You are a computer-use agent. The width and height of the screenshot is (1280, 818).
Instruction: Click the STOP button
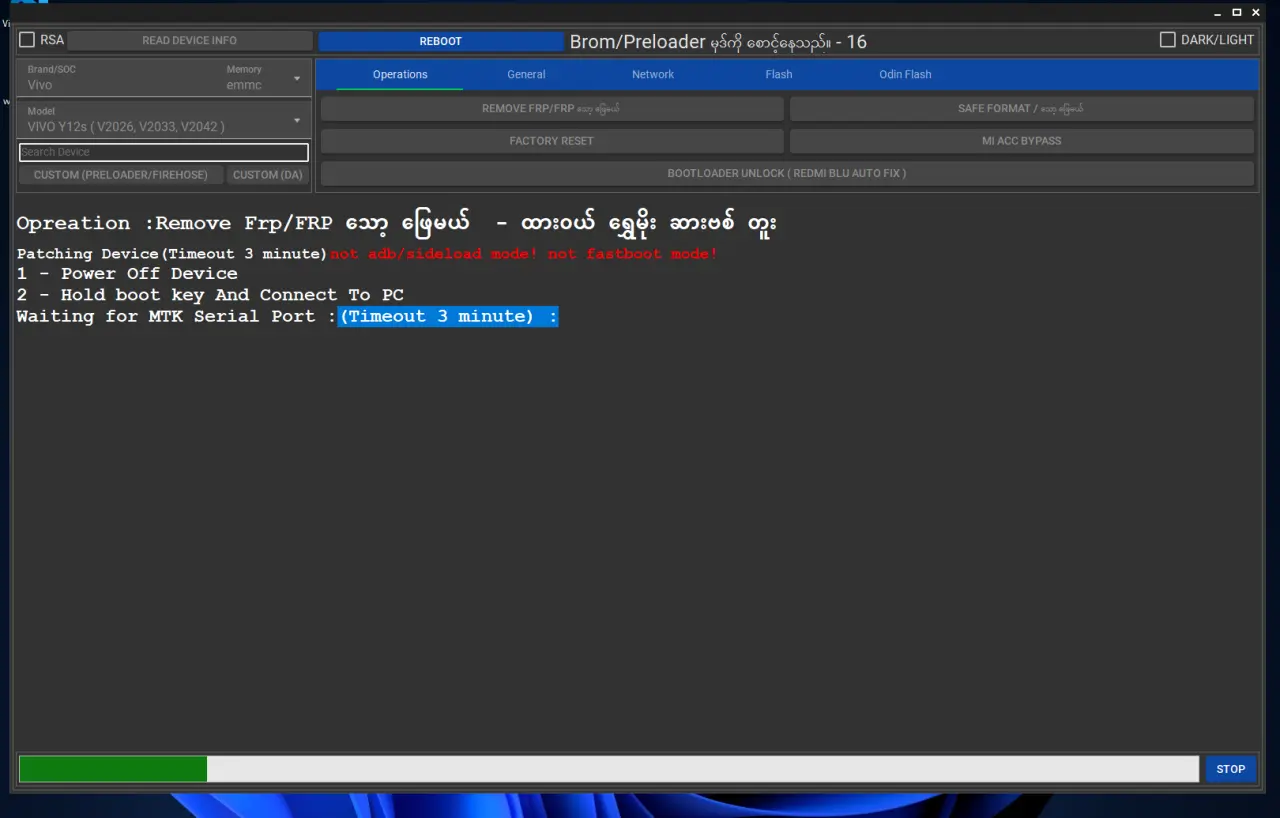tap(1230, 769)
